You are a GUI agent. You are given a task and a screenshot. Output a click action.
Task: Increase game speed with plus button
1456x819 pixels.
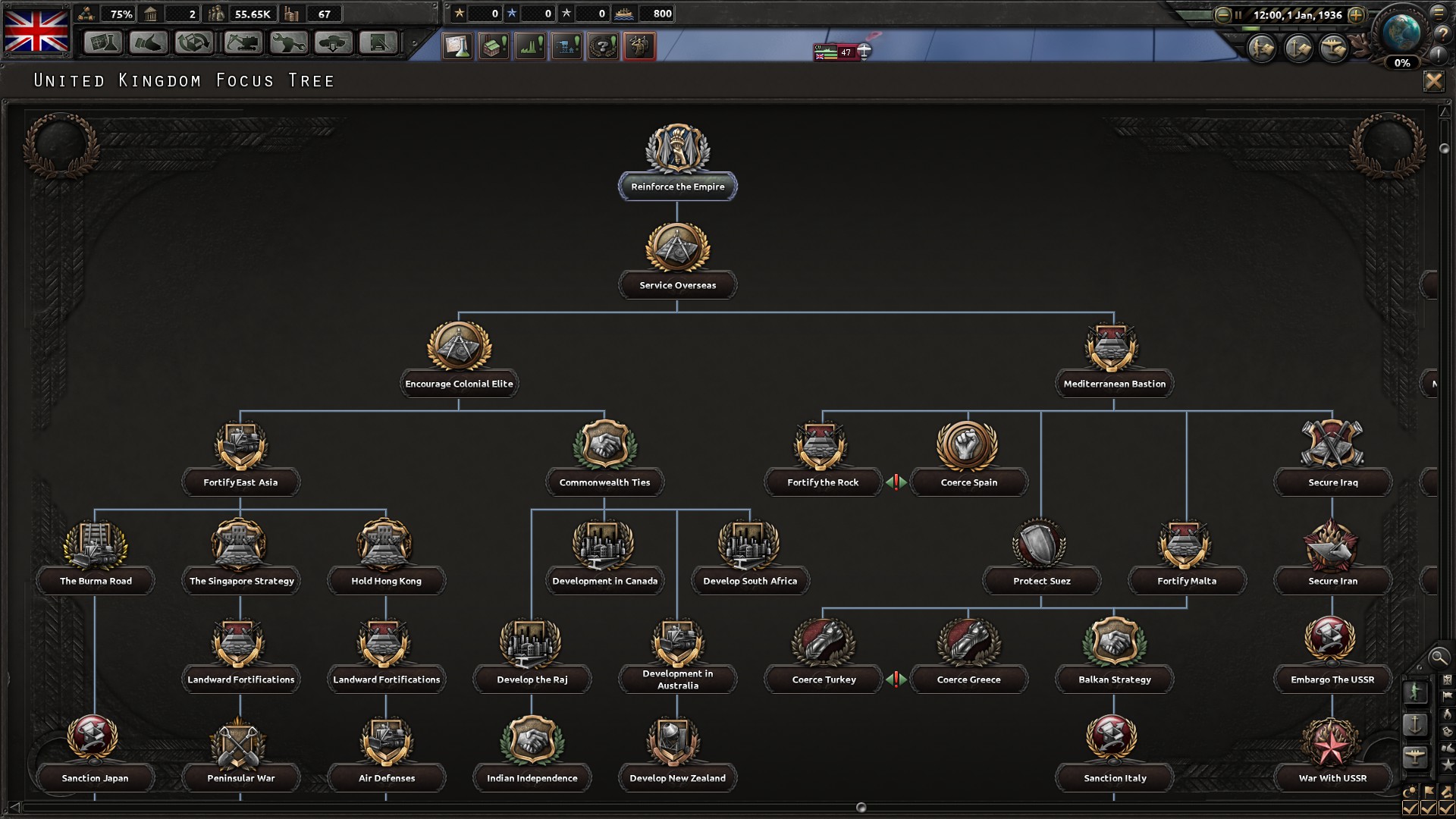pos(1357,14)
